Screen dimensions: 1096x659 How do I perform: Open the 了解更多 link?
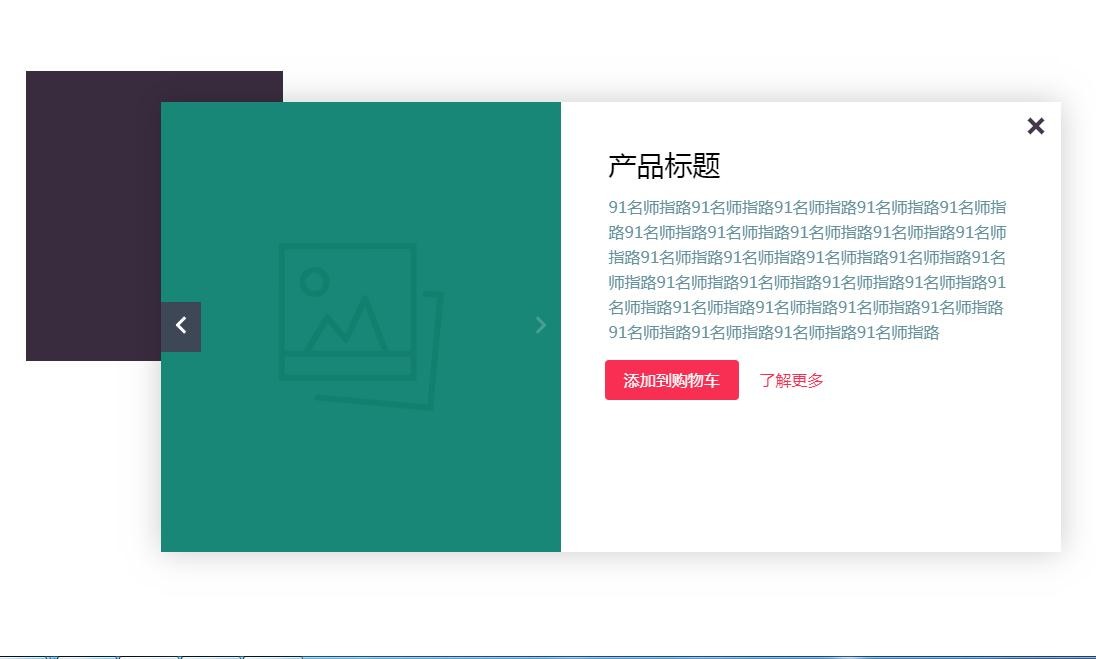point(791,381)
